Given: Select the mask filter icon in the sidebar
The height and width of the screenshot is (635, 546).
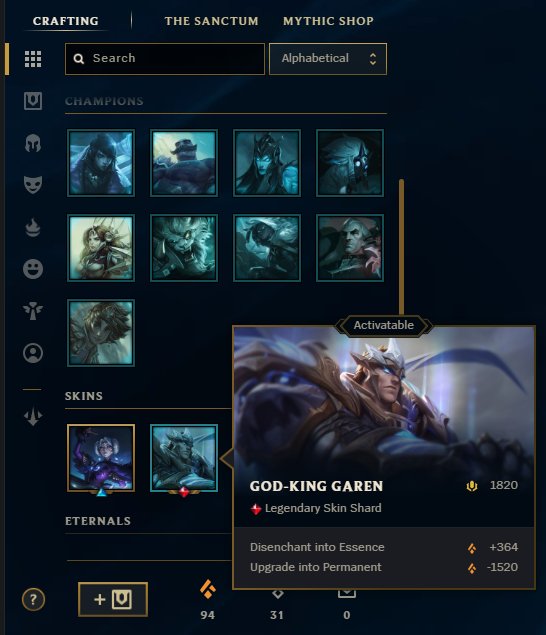Looking at the screenshot, I should point(33,185).
